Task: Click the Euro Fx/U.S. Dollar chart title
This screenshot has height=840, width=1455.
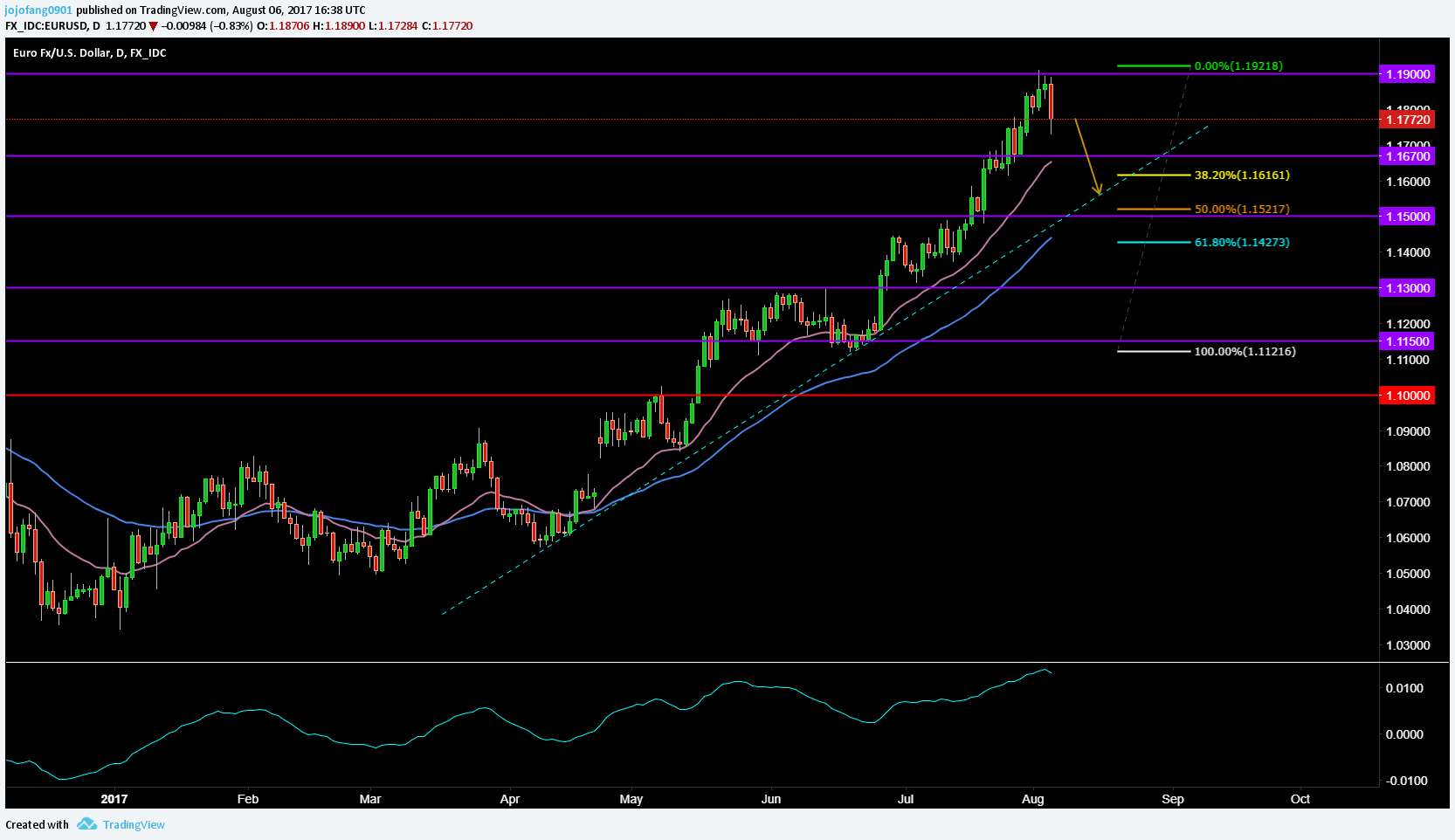Action: (89, 53)
